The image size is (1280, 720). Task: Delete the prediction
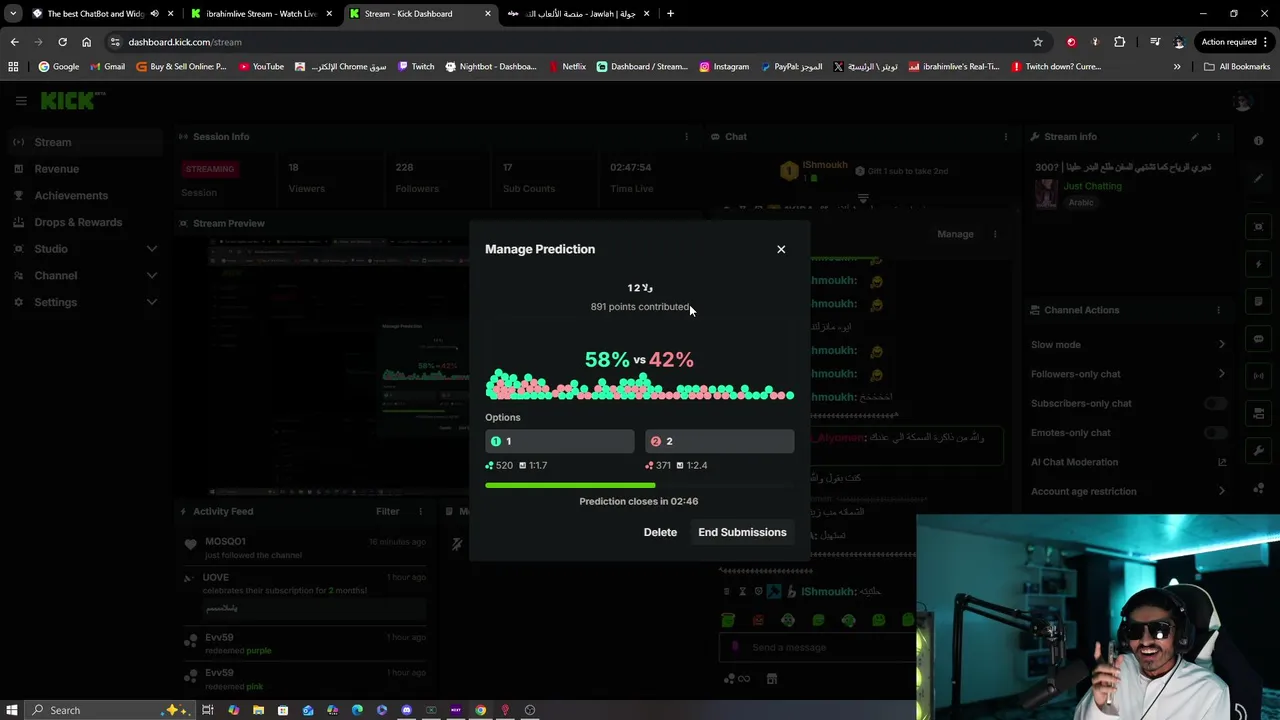[x=660, y=532]
